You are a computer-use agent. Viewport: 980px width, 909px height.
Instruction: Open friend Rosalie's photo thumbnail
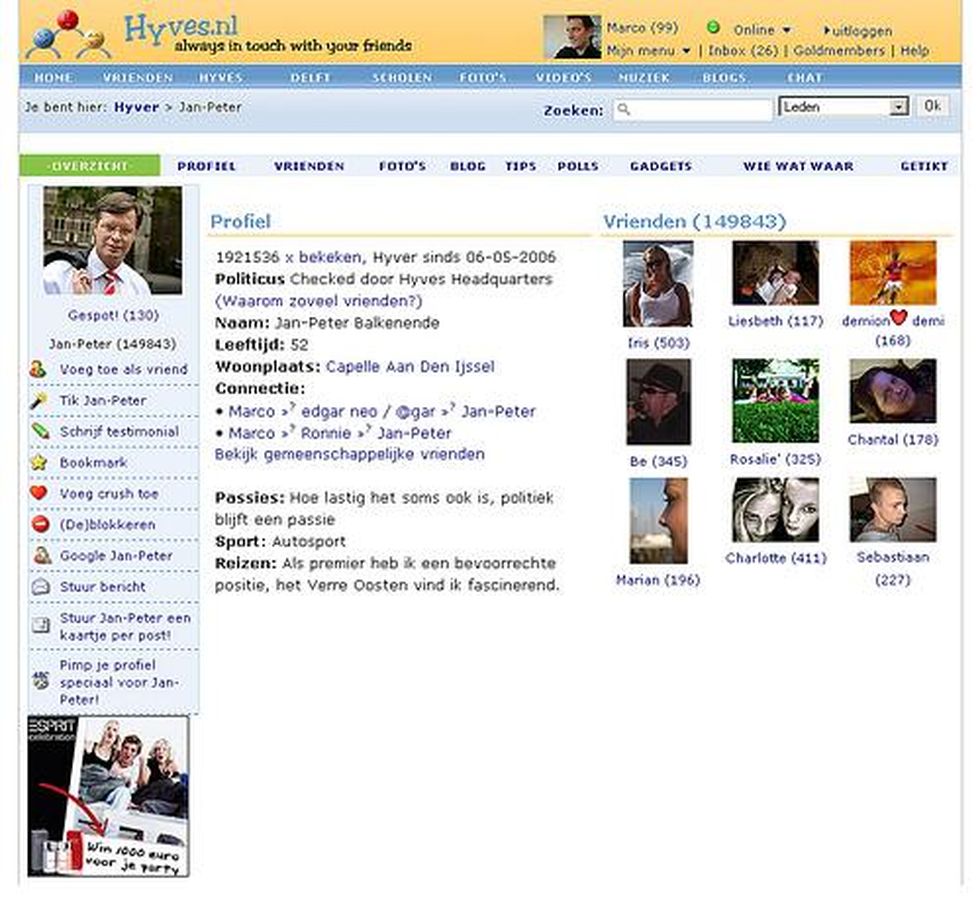click(x=775, y=401)
